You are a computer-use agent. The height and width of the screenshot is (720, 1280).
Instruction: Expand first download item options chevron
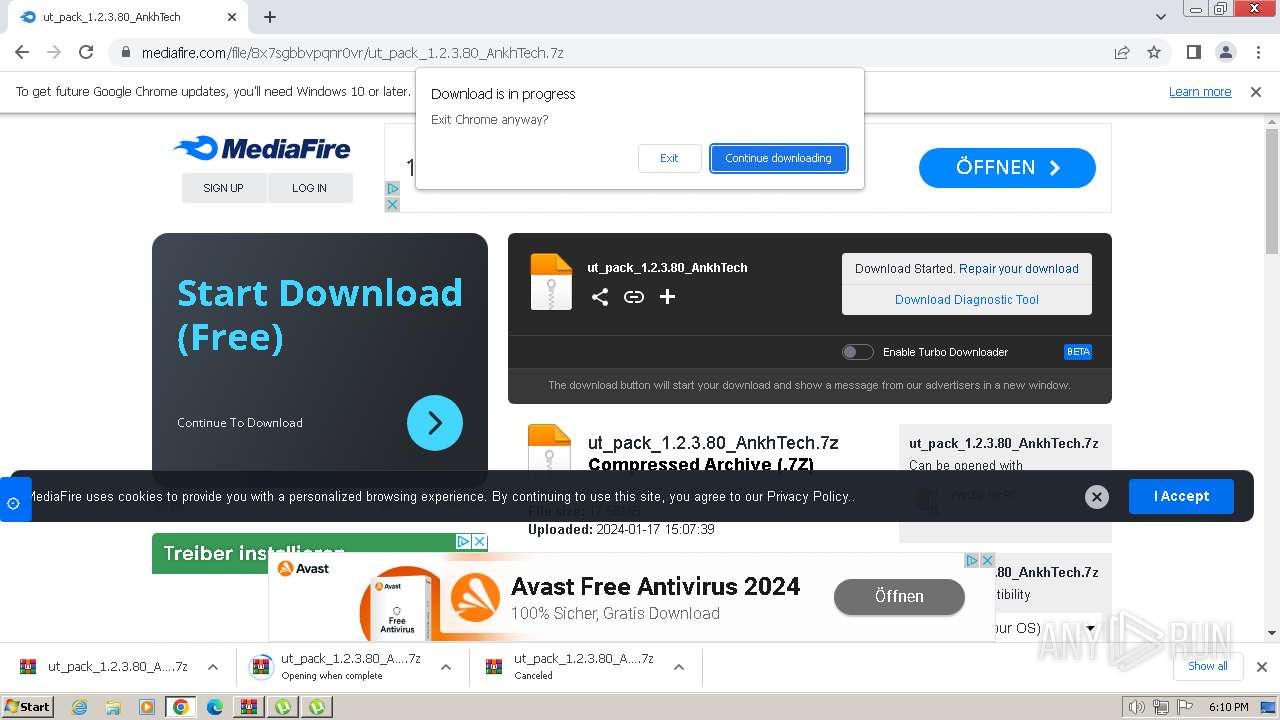pyautogui.click(x=212, y=667)
